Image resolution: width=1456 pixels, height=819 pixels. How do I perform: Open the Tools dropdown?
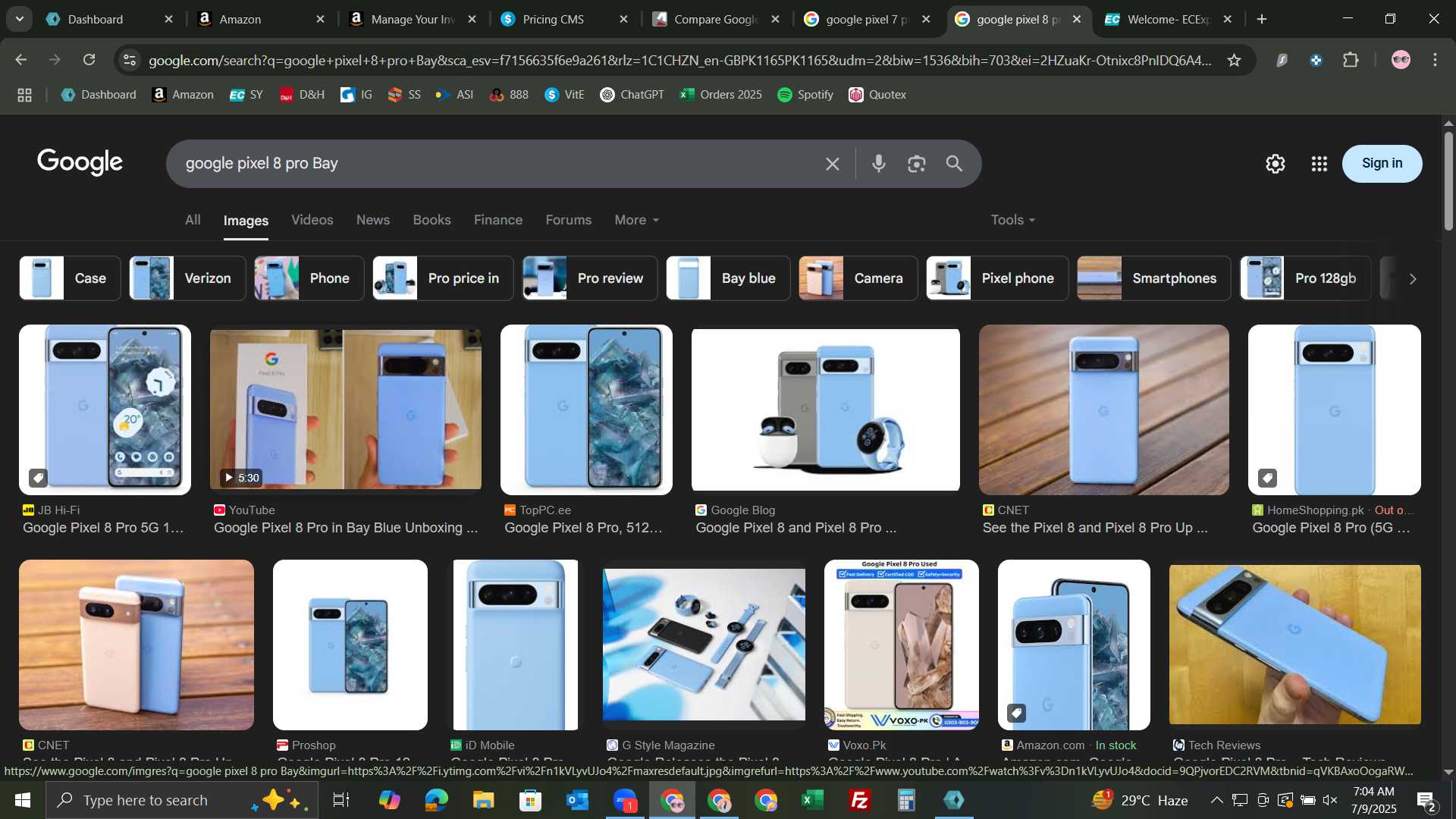tap(1012, 220)
